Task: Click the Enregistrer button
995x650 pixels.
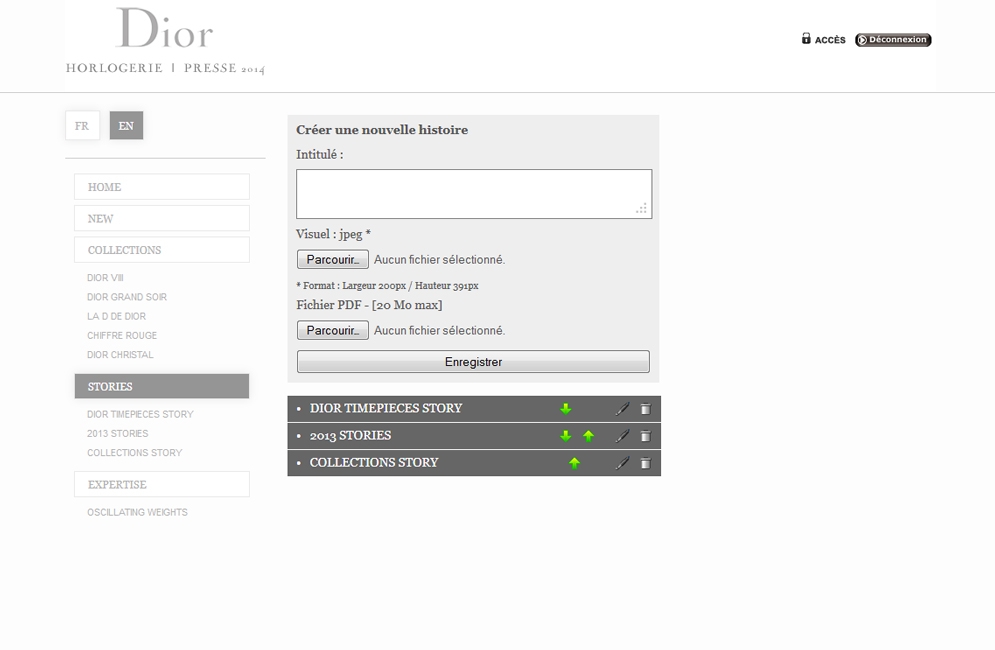Action: (473, 362)
